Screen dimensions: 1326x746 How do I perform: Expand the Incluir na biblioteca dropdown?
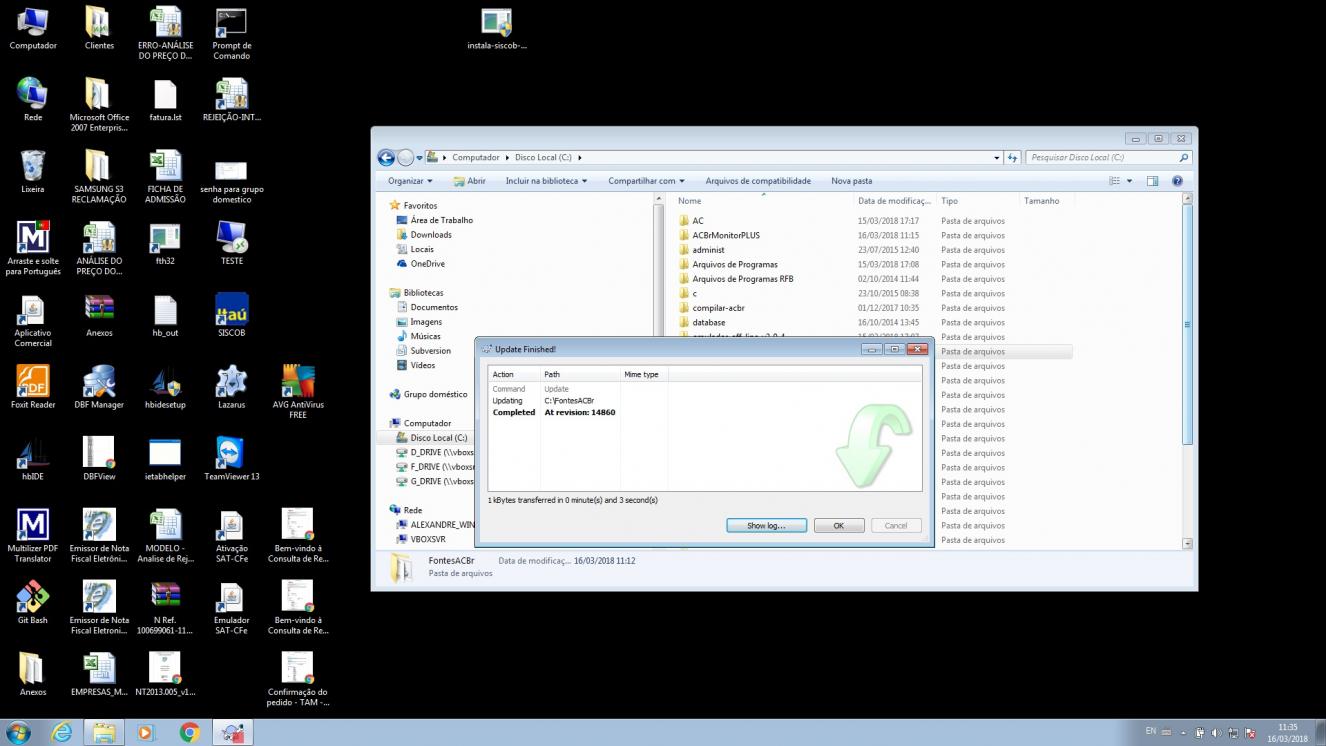pyautogui.click(x=546, y=181)
